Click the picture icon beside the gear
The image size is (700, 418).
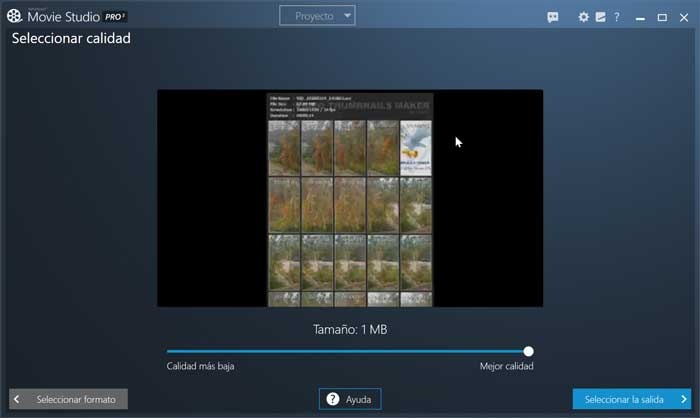(600, 17)
